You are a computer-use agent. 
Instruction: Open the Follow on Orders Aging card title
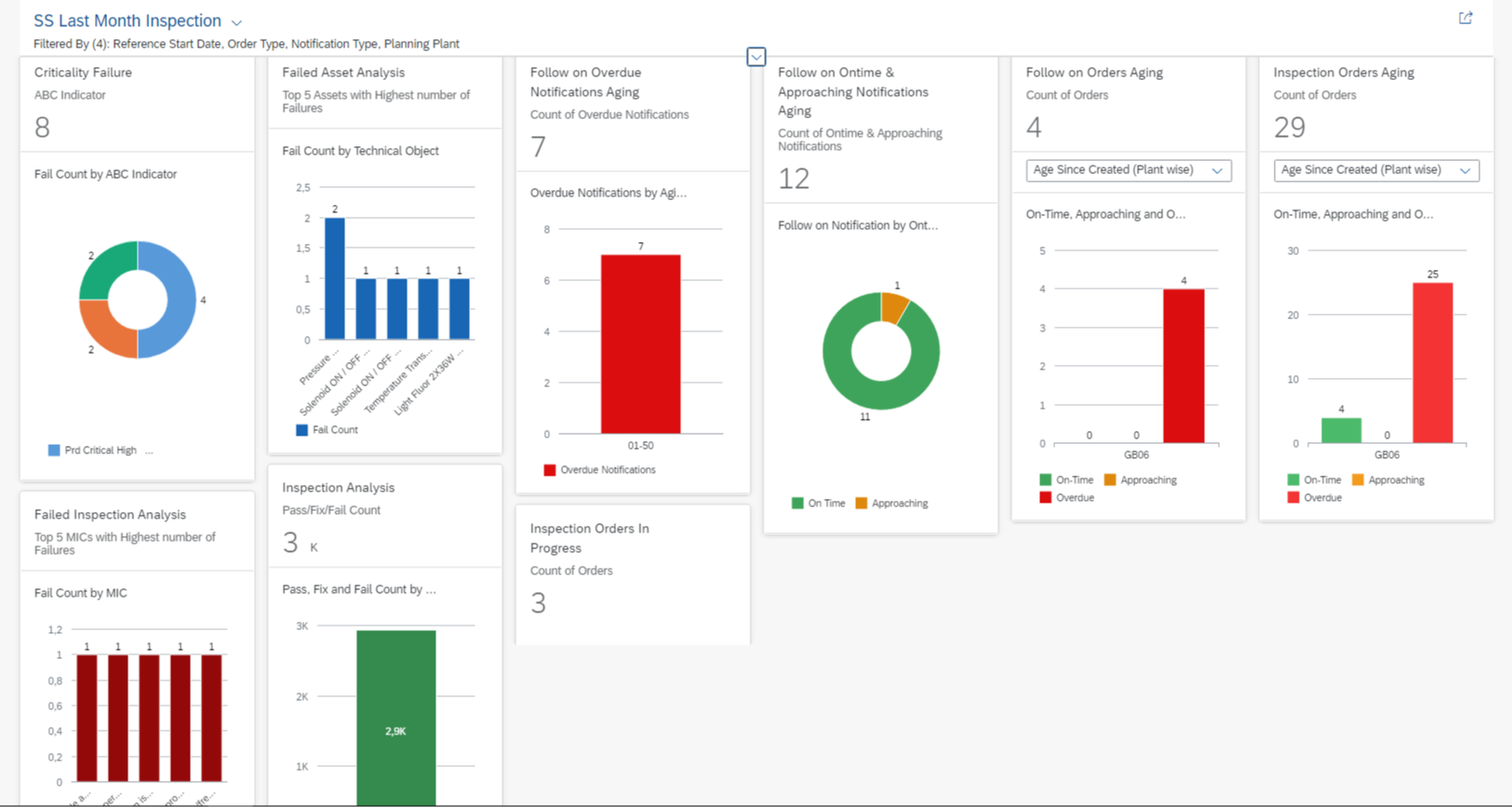point(1094,73)
